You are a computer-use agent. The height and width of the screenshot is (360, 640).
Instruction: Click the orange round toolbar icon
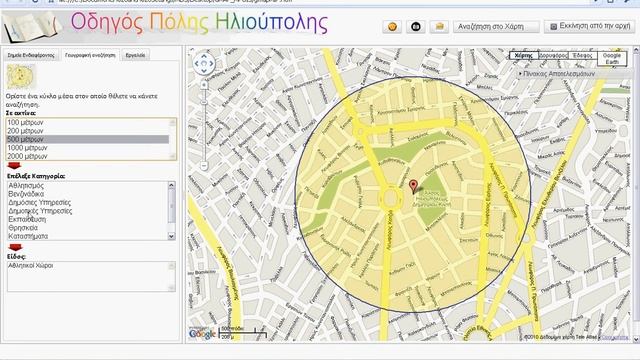[392, 27]
